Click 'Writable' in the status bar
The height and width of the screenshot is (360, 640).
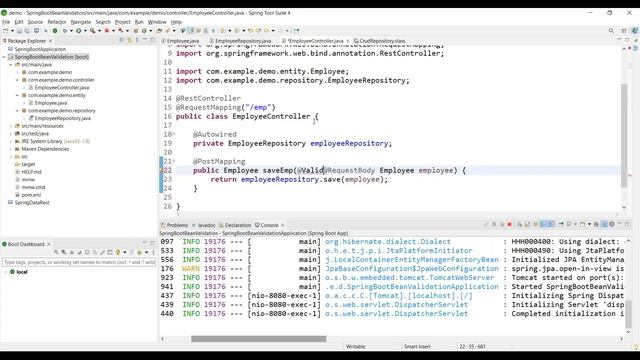356,347
